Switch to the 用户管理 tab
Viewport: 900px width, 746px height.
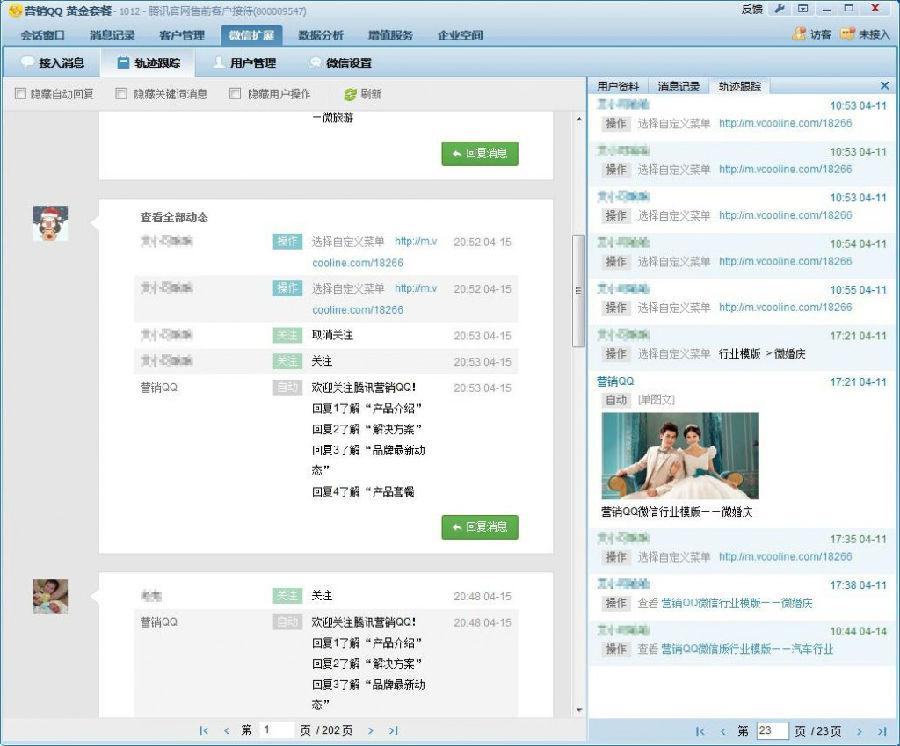245,63
